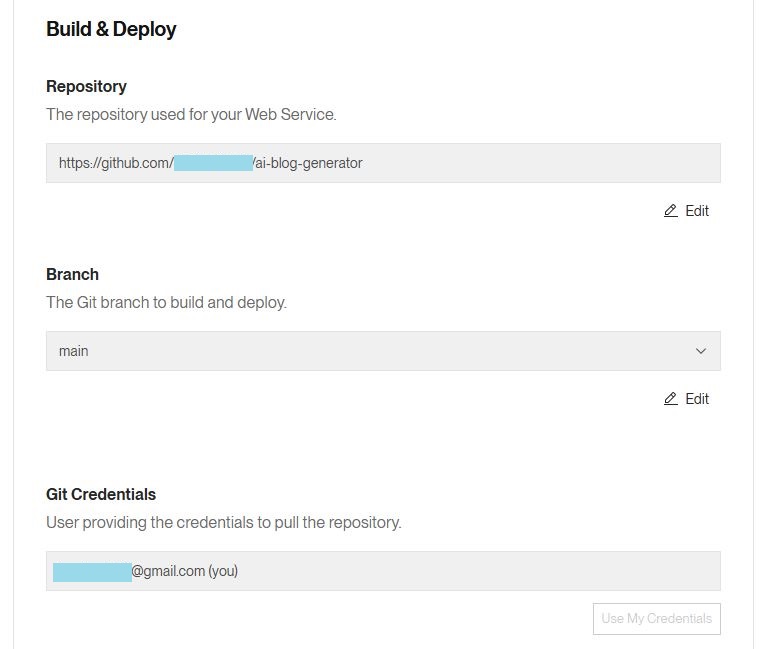This screenshot has height=649, width=770.
Task: Click the "User providing the credentials" description
Action: pyautogui.click(x=223, y=523)
